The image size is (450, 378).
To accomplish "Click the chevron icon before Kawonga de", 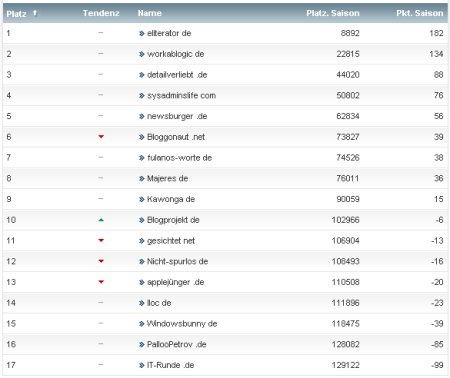I will 142,199.
